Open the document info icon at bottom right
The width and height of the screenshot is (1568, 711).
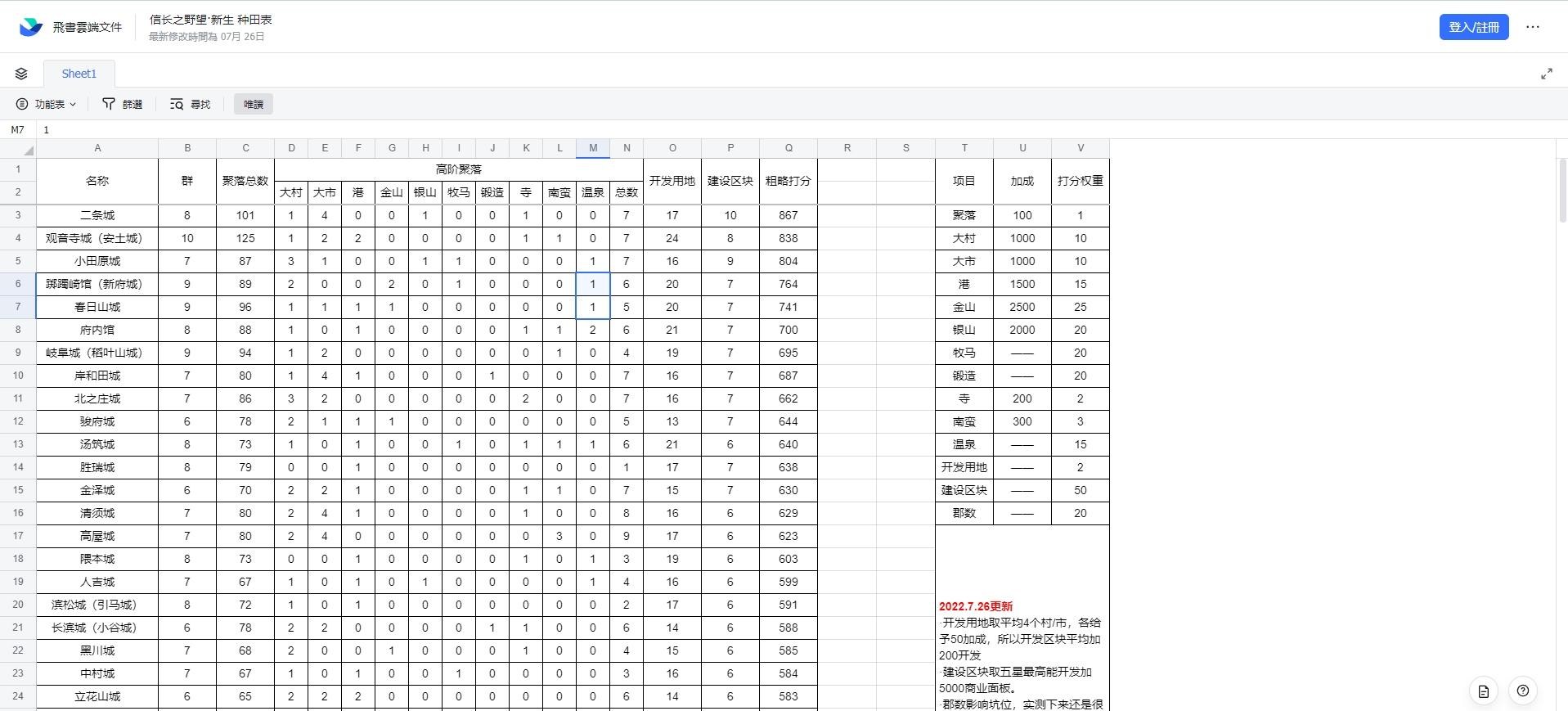(1483, 691)
